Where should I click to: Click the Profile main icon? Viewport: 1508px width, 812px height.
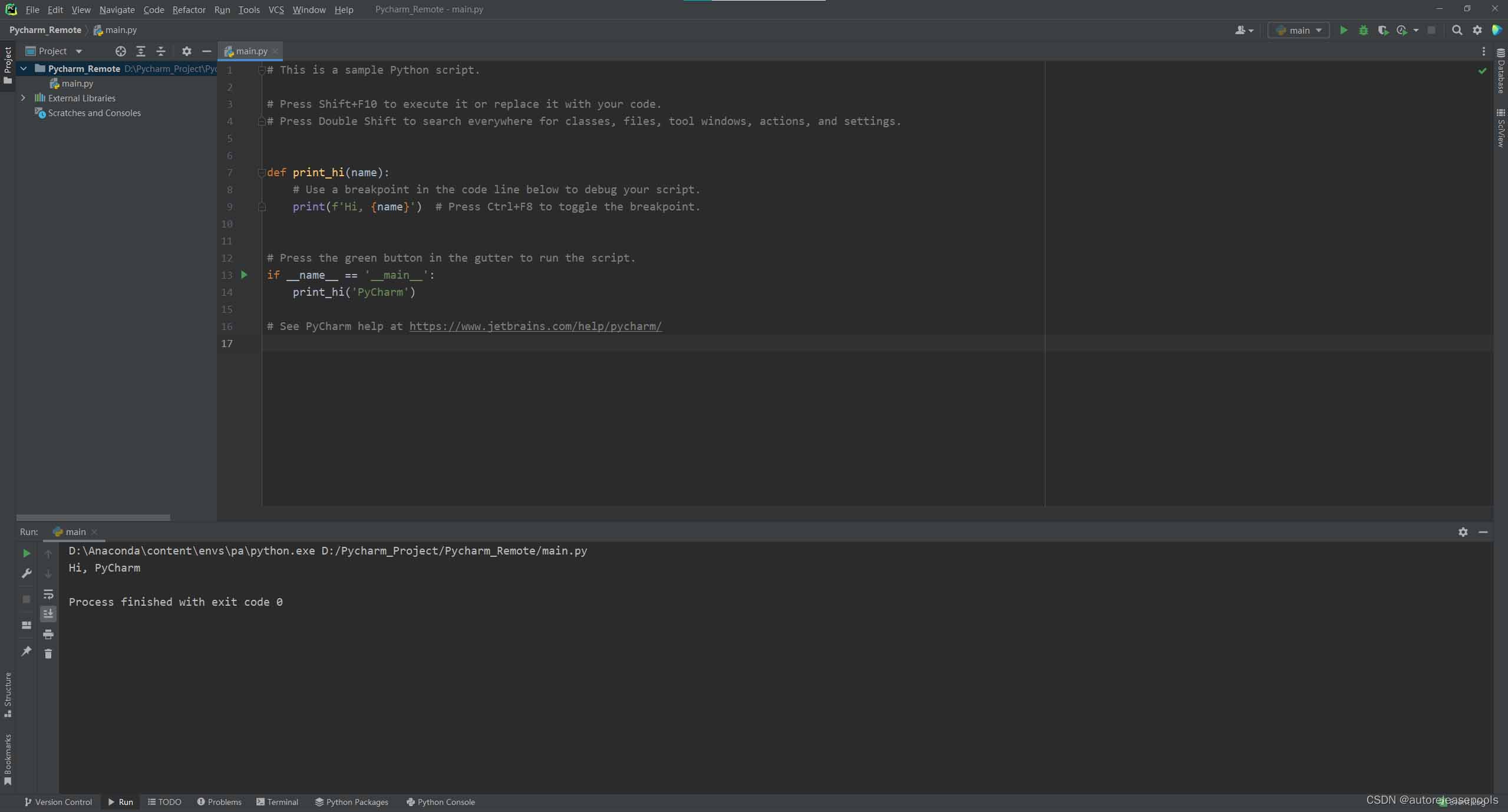[x=1402, y=30]
